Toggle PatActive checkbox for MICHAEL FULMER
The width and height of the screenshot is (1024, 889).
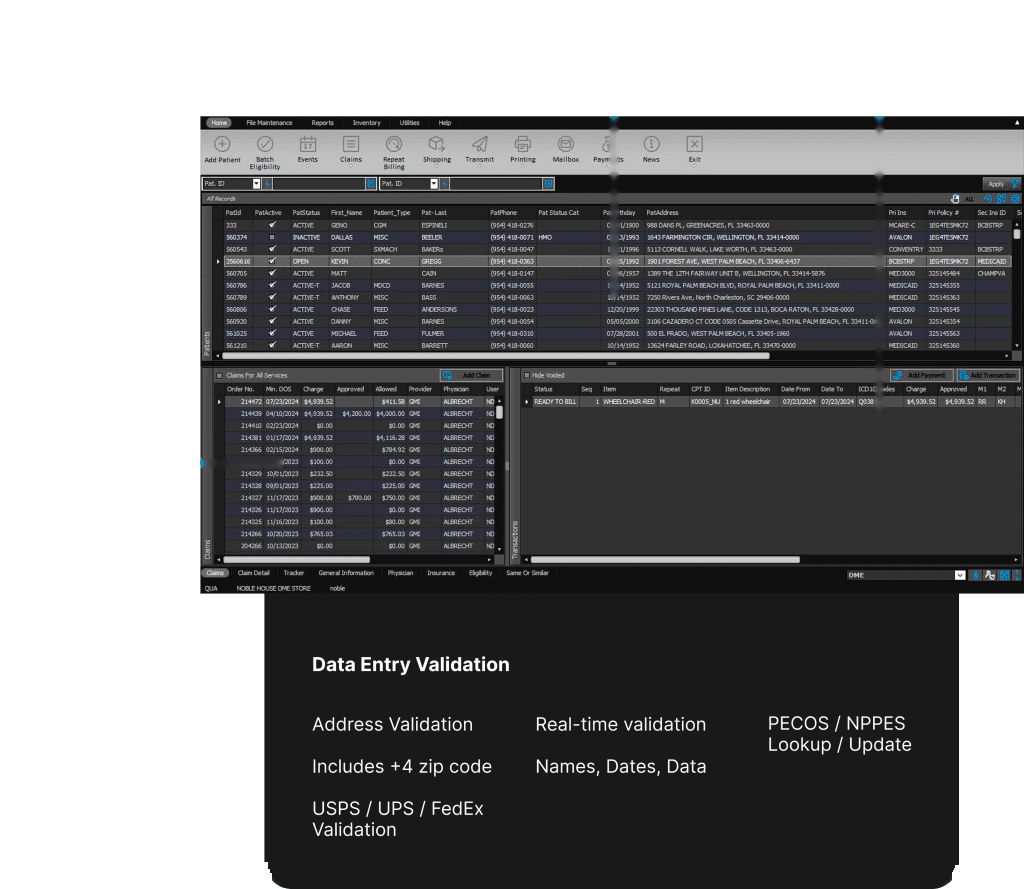point(272,334)
